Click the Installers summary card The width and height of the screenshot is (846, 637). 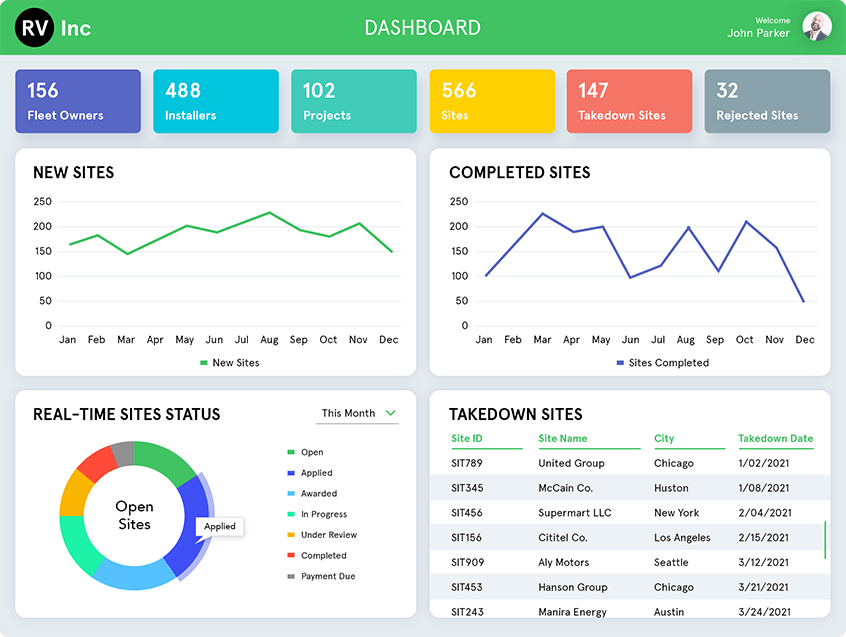(216, 101)
